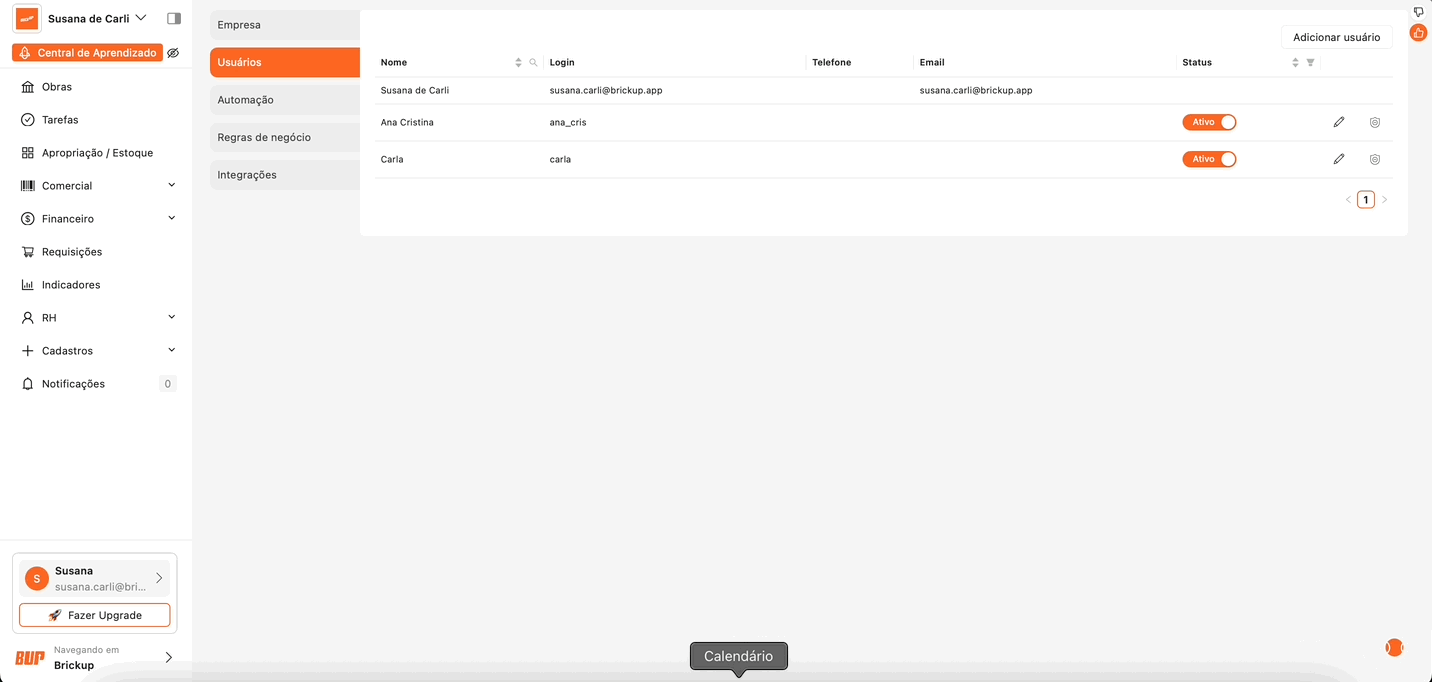
Task: Hide Central de Aprendizado with eye icon
Action: coord(173,53)
